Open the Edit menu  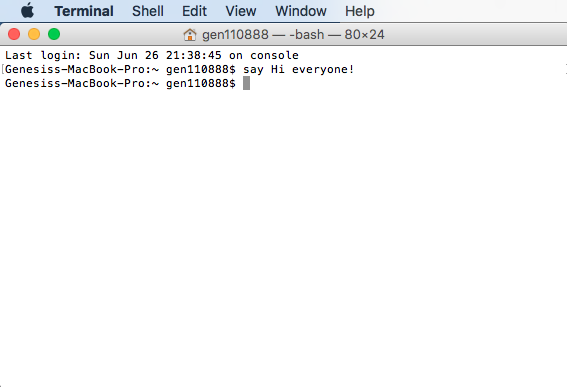[194, 11]
